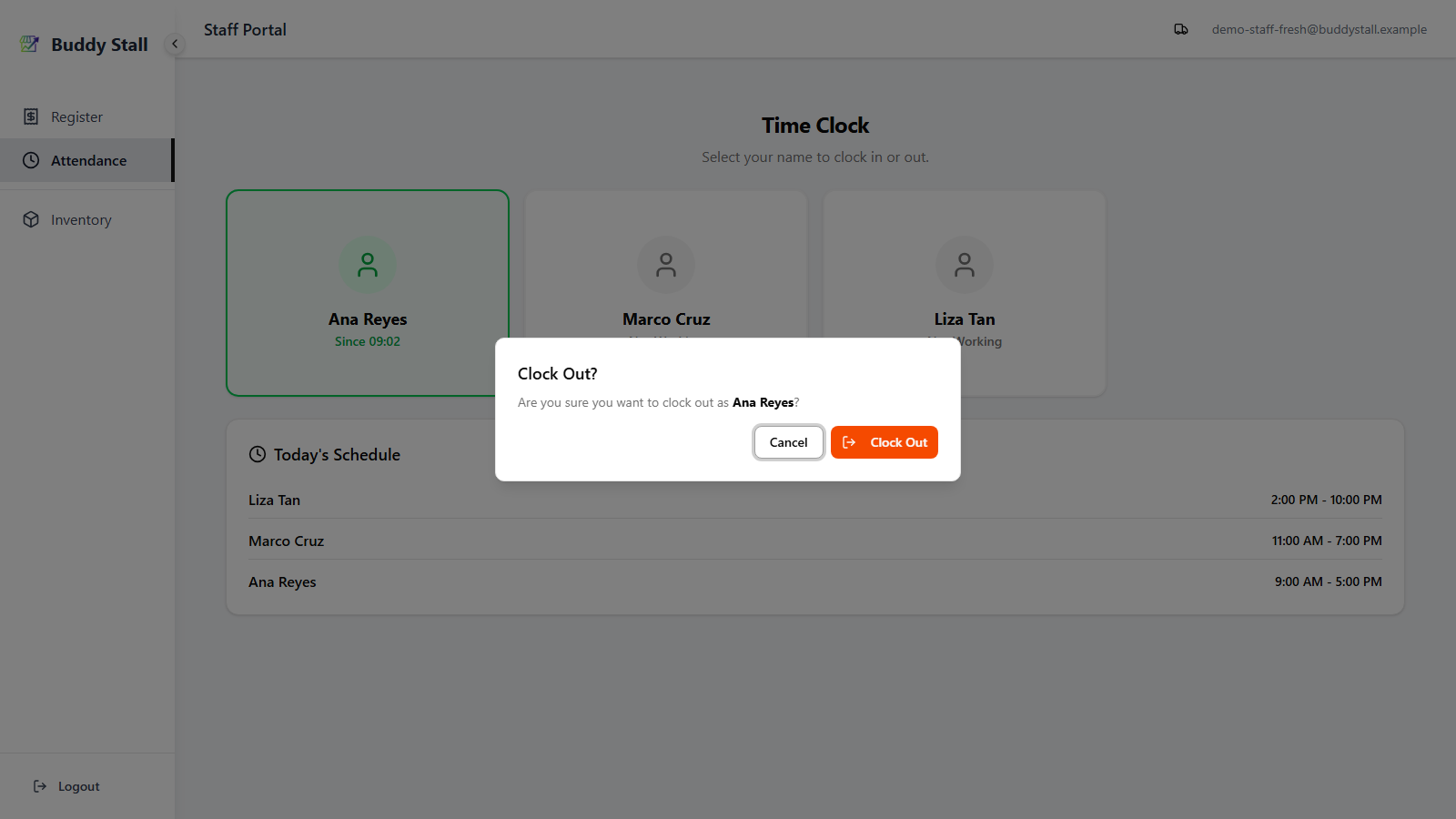This screenshot has height=819, width=1456.
Task: Click the 11:00 AM - 7:00 PM shift time
Action: [x=1327, y=541]
